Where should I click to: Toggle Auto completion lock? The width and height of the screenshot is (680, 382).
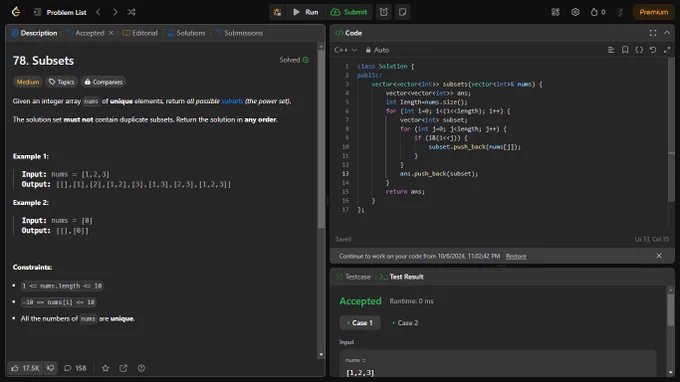pyautogui.click(x=377, y=50)
